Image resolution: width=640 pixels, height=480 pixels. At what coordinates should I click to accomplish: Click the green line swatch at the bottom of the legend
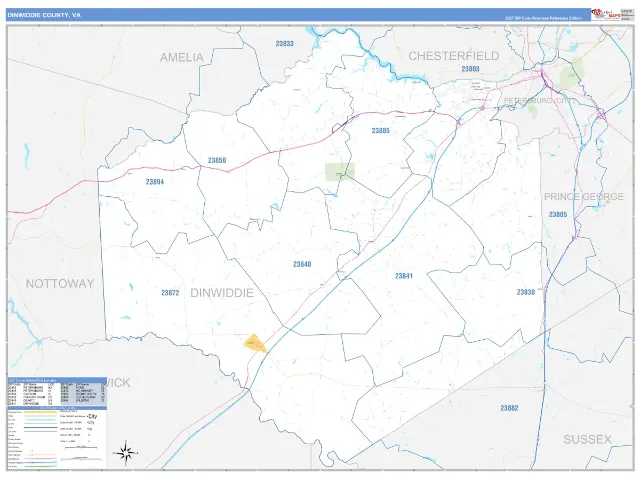(40, 466)
